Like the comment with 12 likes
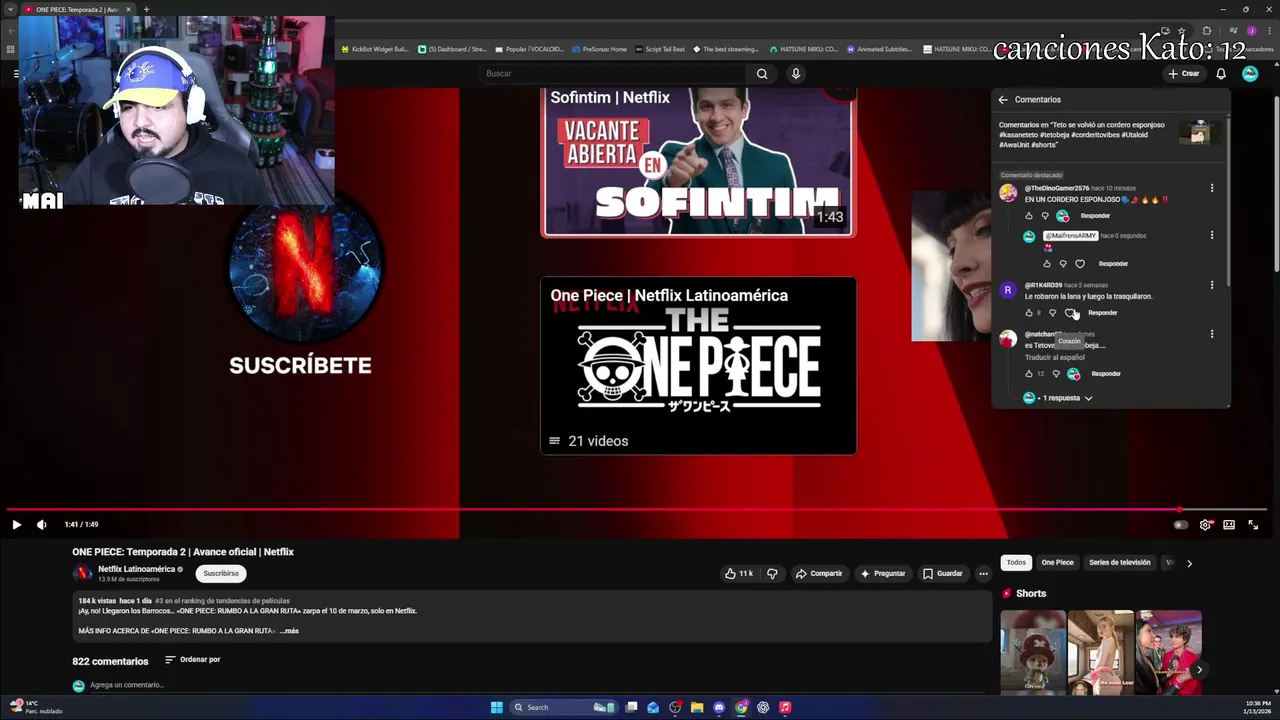The width and height of the screenshot is (1280, 720). (1029, 374)
